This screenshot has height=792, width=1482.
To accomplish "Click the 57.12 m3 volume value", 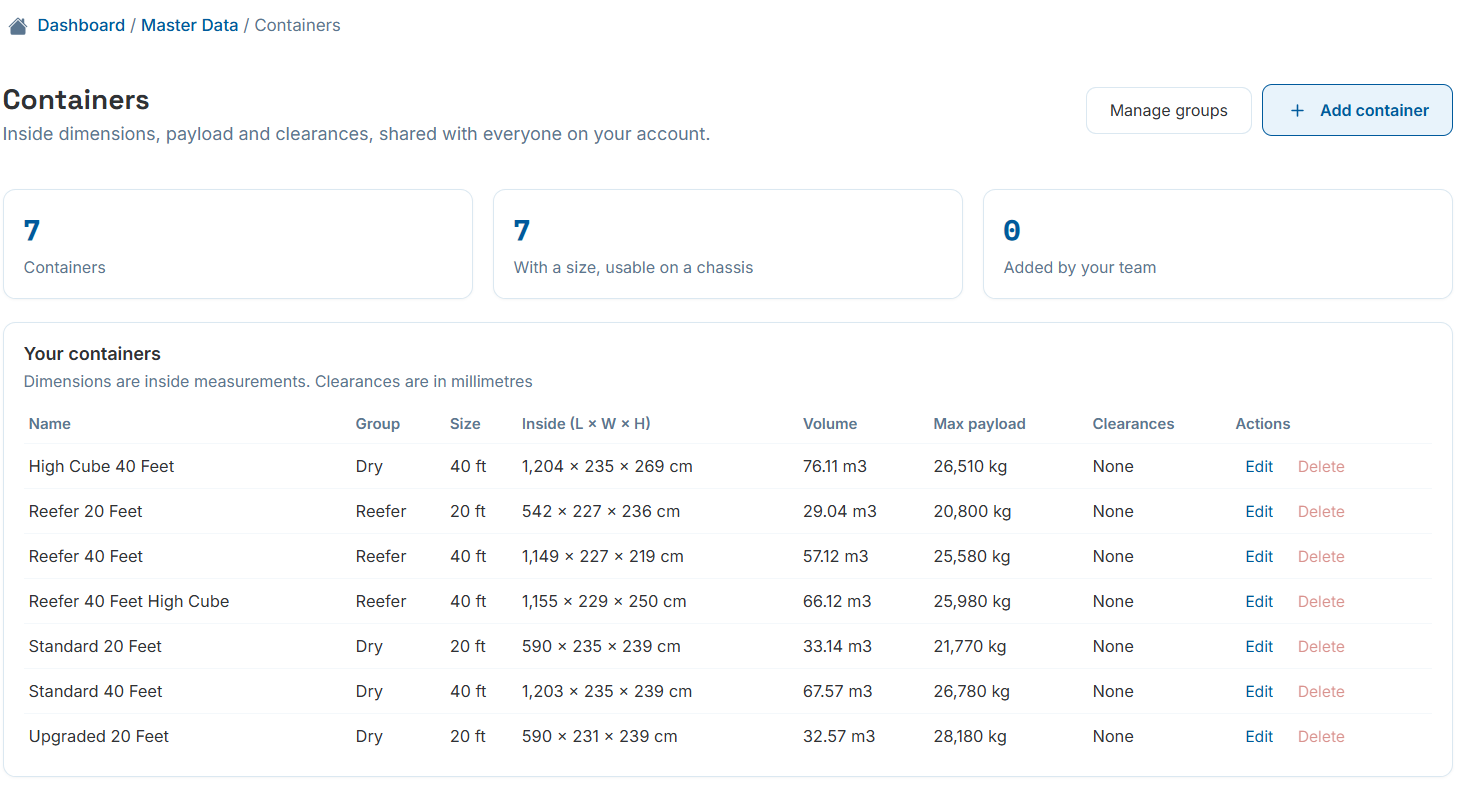I will (x=835, y=556).
